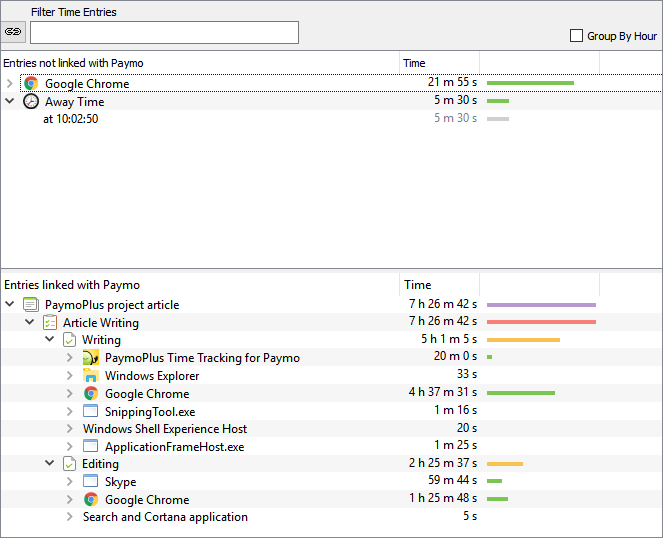The image size is (663, 538).
Task: Click the PaymoPlus project article icon
Action: tap(31, 304)
